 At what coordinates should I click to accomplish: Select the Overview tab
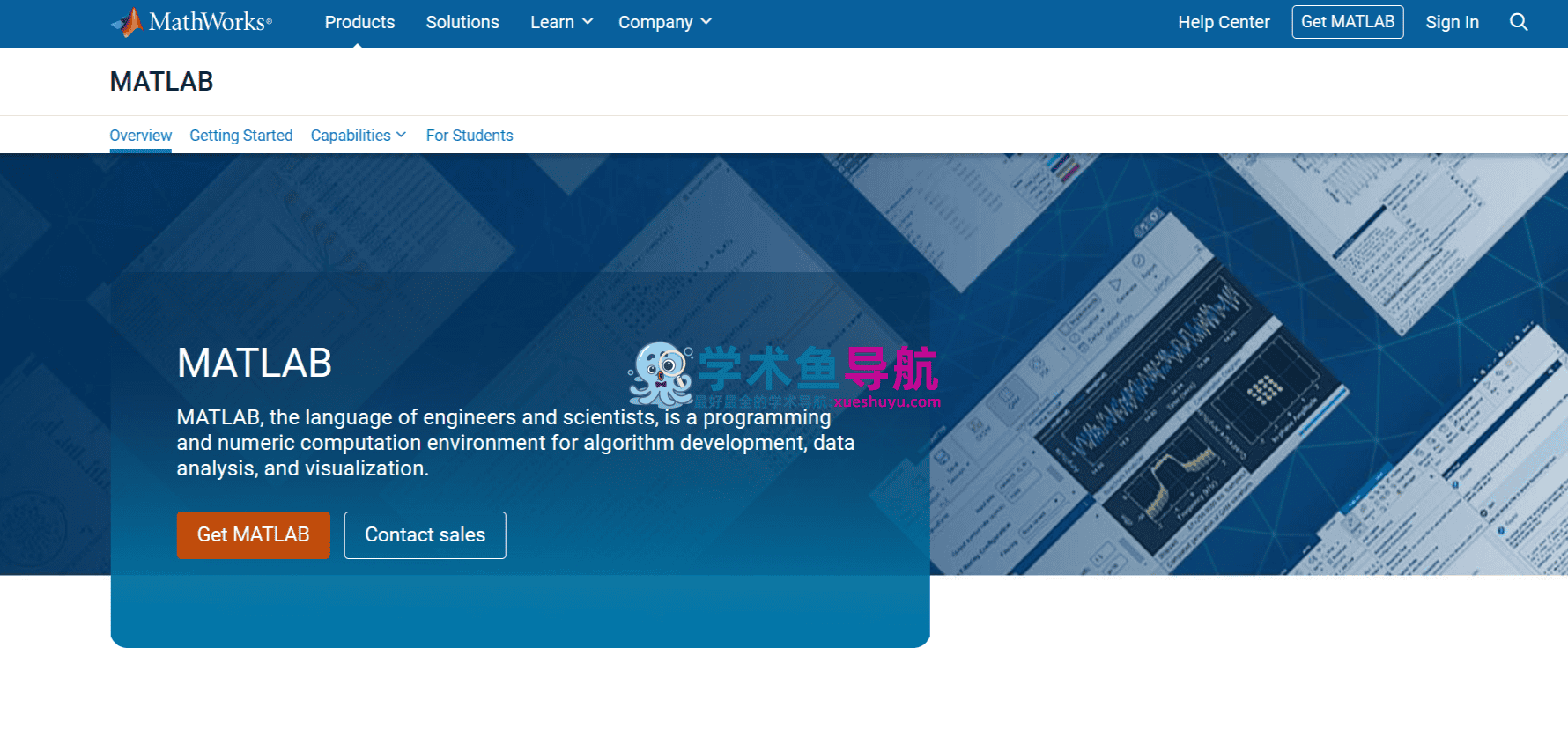click(x=141, y=136)
